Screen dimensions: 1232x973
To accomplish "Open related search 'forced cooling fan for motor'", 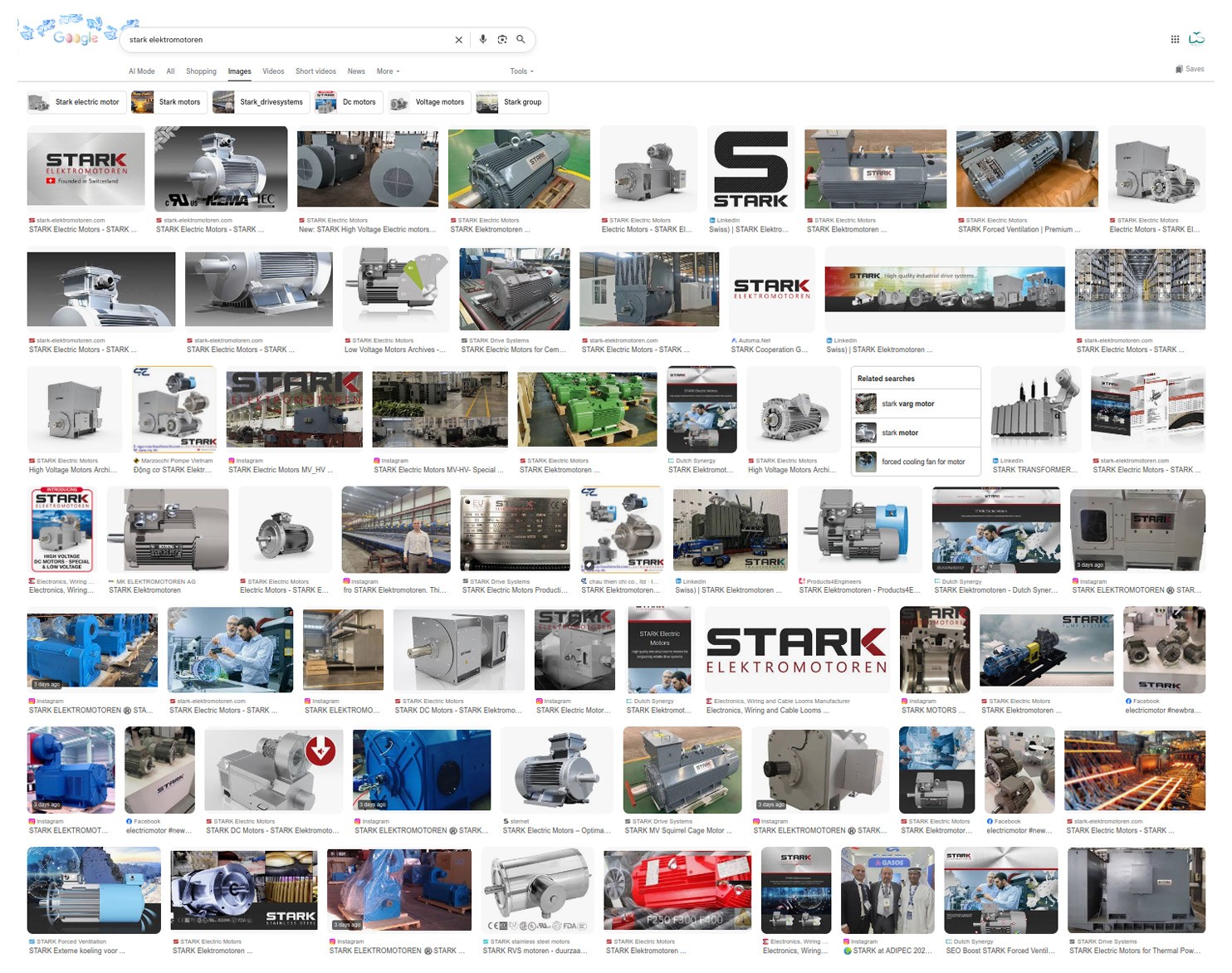I will (x=916, y=462).
